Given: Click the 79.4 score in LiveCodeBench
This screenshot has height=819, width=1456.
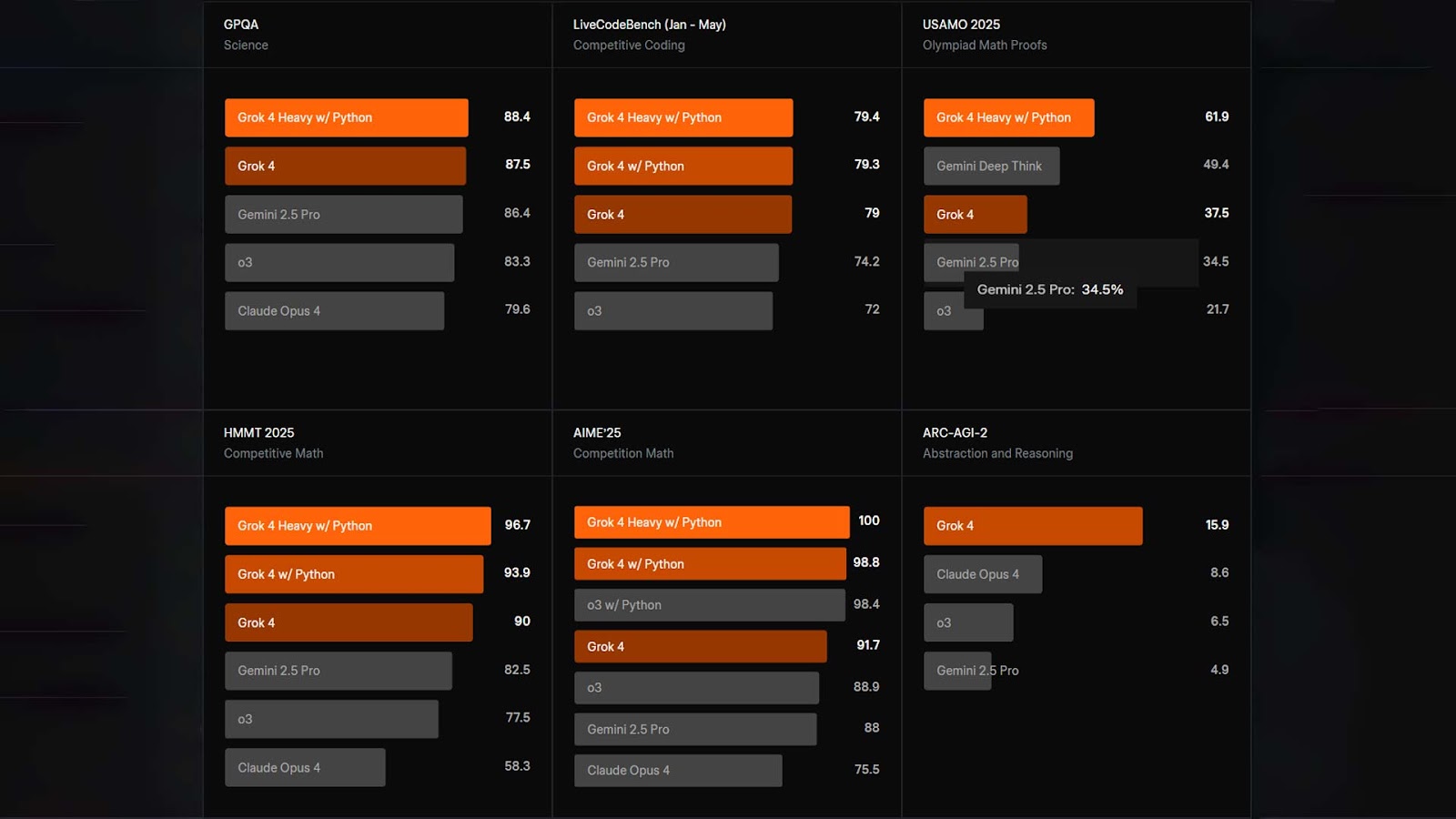Looking at the screenshot, I should pyautogui.click(x=866, y=116).
